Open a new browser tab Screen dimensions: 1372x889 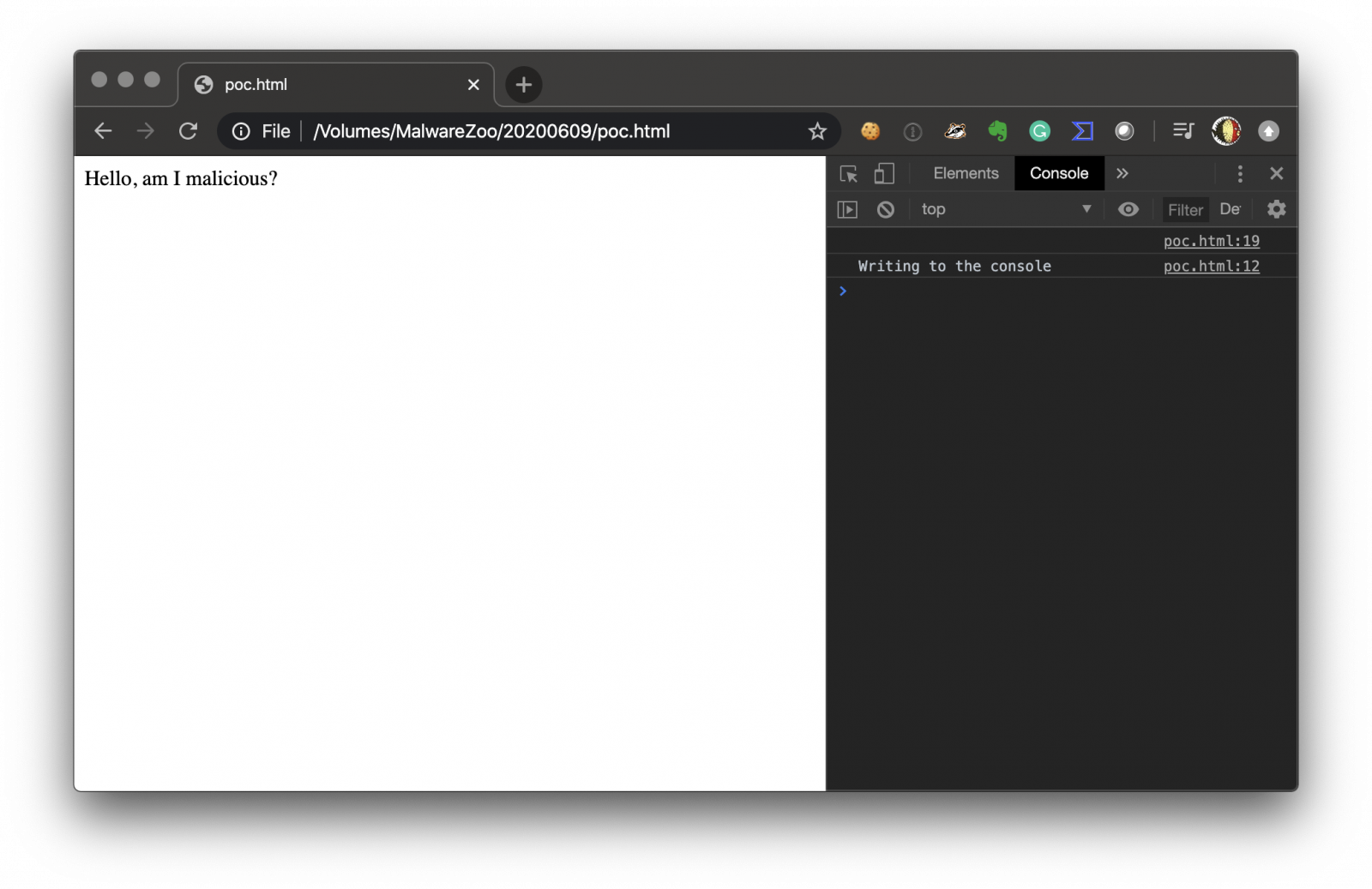pos(524,85)
